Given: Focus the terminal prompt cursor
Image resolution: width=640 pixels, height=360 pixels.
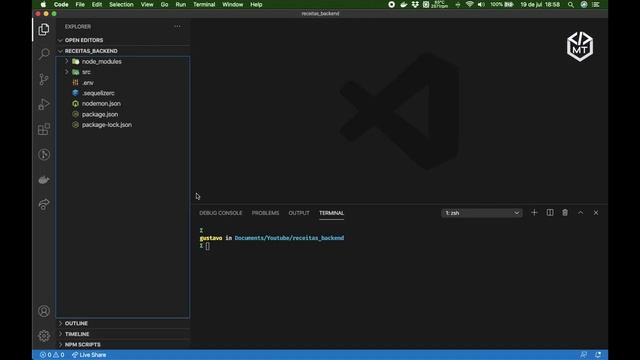Looking at the screenshot, I should (x=208, y=246).
